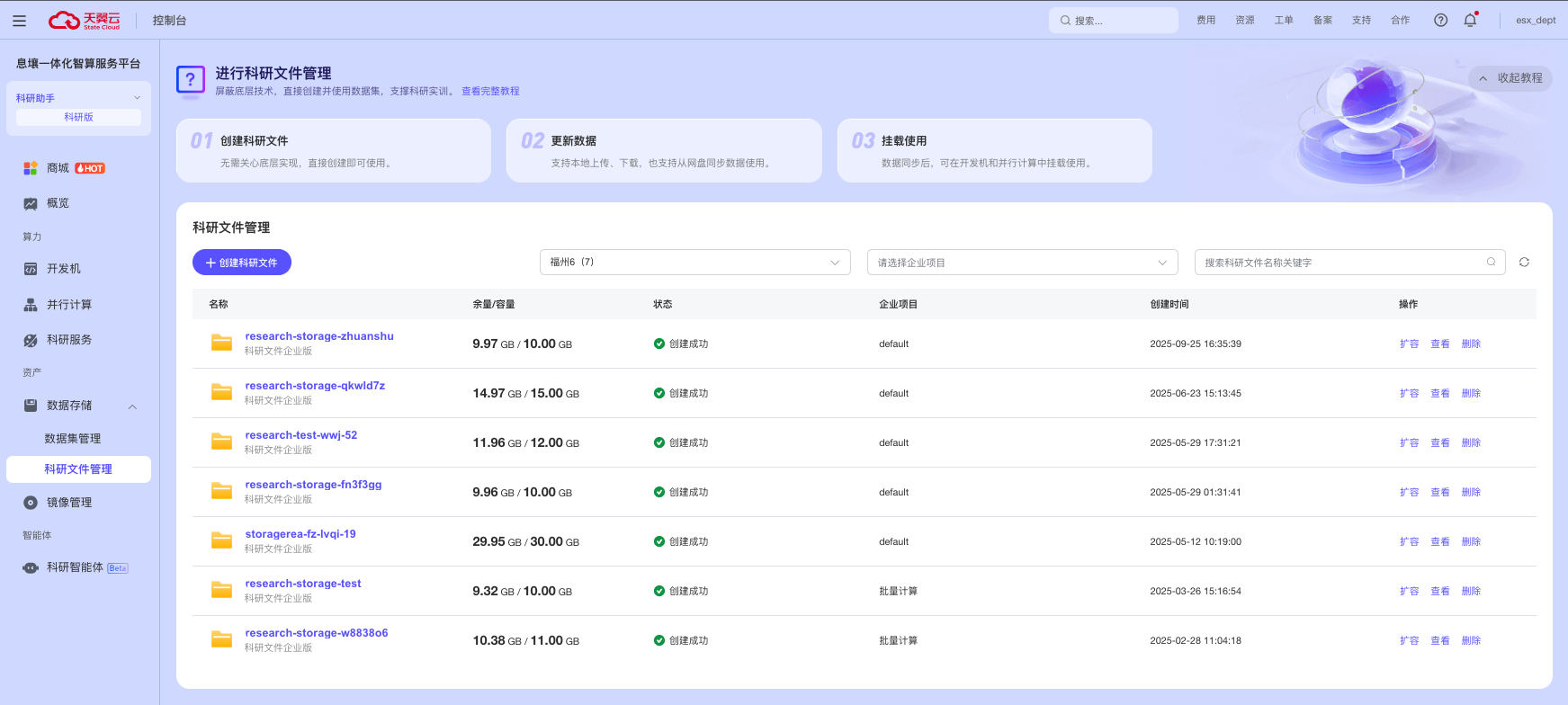Open the 查看完整教程 link
Screen dimensions: 1568x705
pos(490,91)
